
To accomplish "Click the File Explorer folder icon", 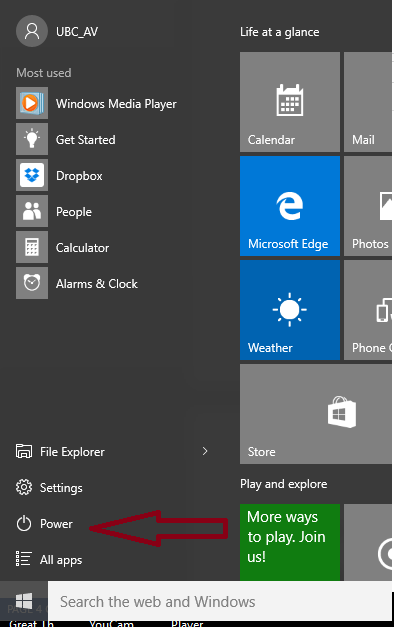I will coord(24,451).
